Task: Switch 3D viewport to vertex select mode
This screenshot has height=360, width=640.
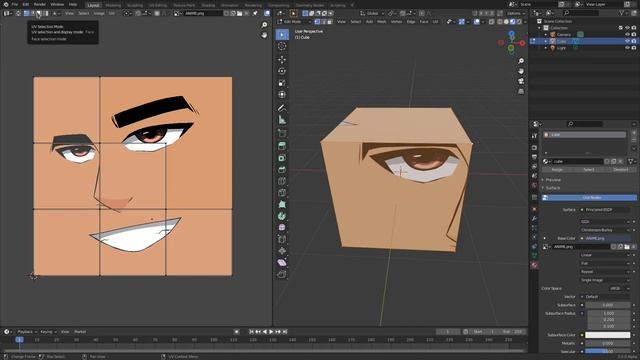Action: [317, 22]
